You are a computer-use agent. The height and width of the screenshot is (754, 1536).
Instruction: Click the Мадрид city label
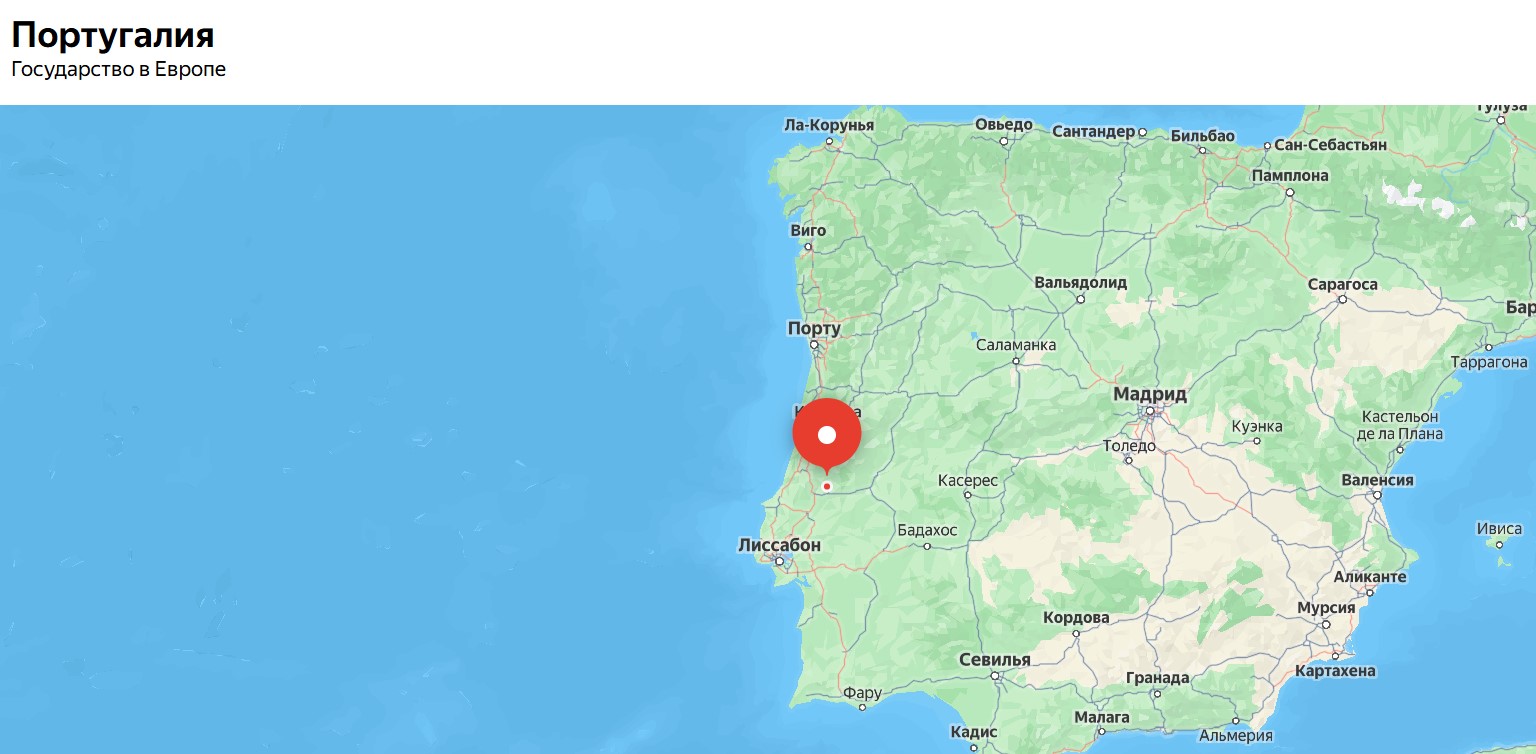point(1150,394)
